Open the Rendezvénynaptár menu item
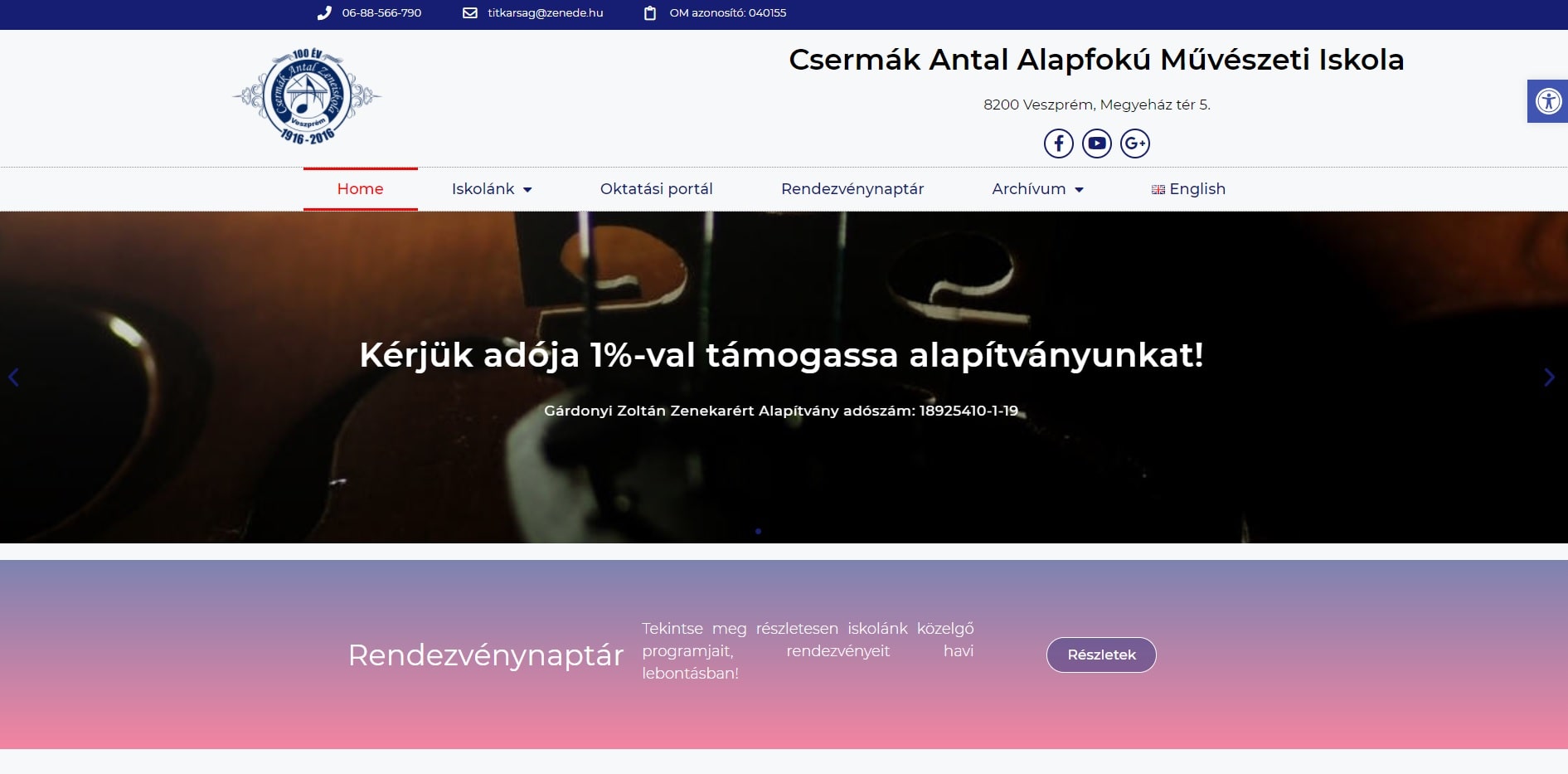 852,189
